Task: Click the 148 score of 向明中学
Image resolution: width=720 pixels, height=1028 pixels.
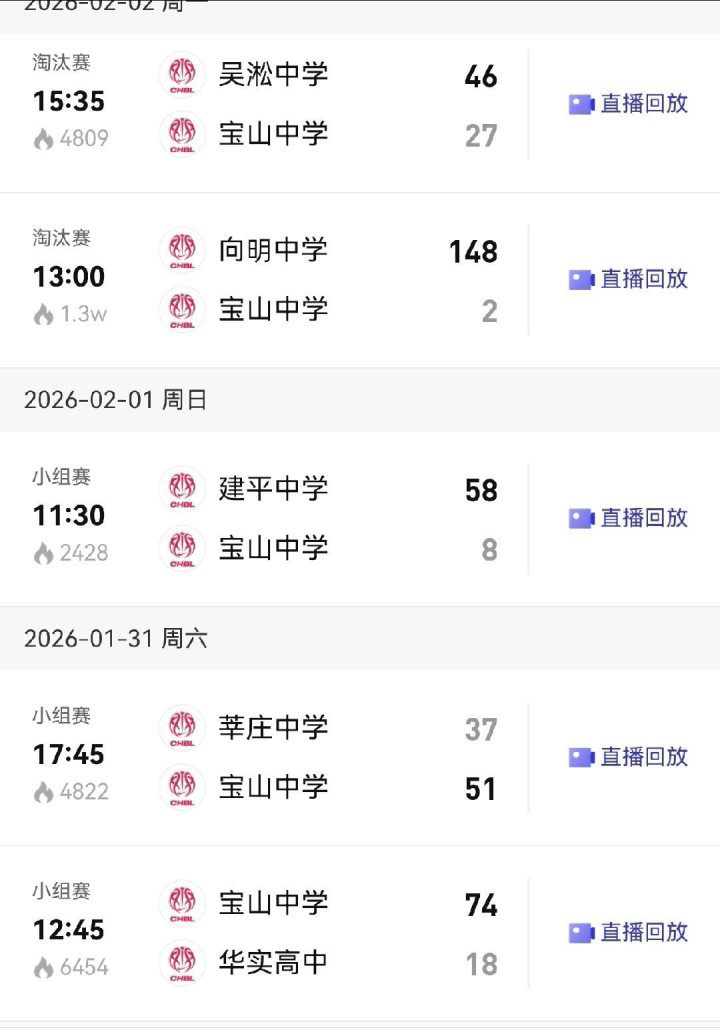Action: coord(473,251)
